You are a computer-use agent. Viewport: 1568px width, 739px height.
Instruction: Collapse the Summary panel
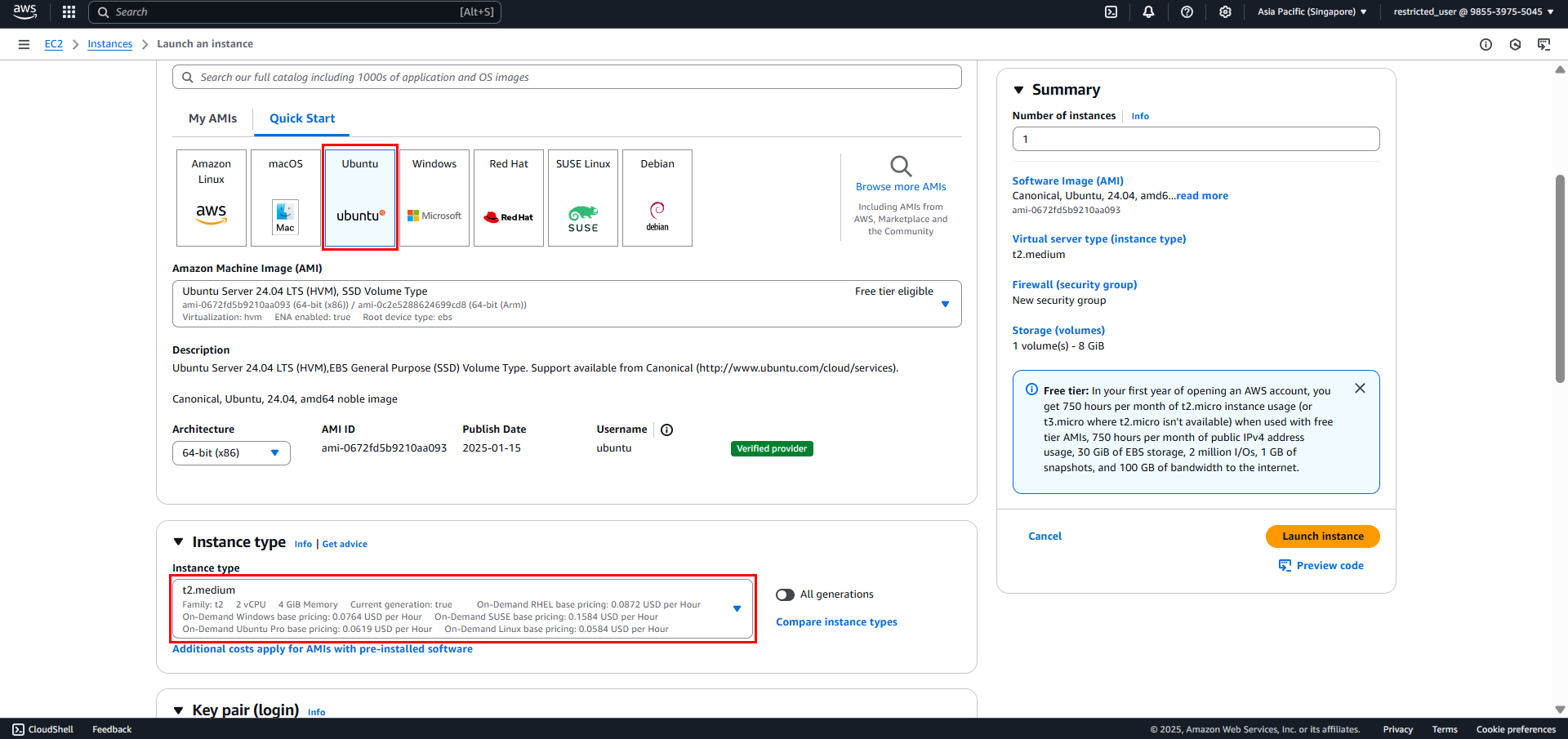point(1018,90)
